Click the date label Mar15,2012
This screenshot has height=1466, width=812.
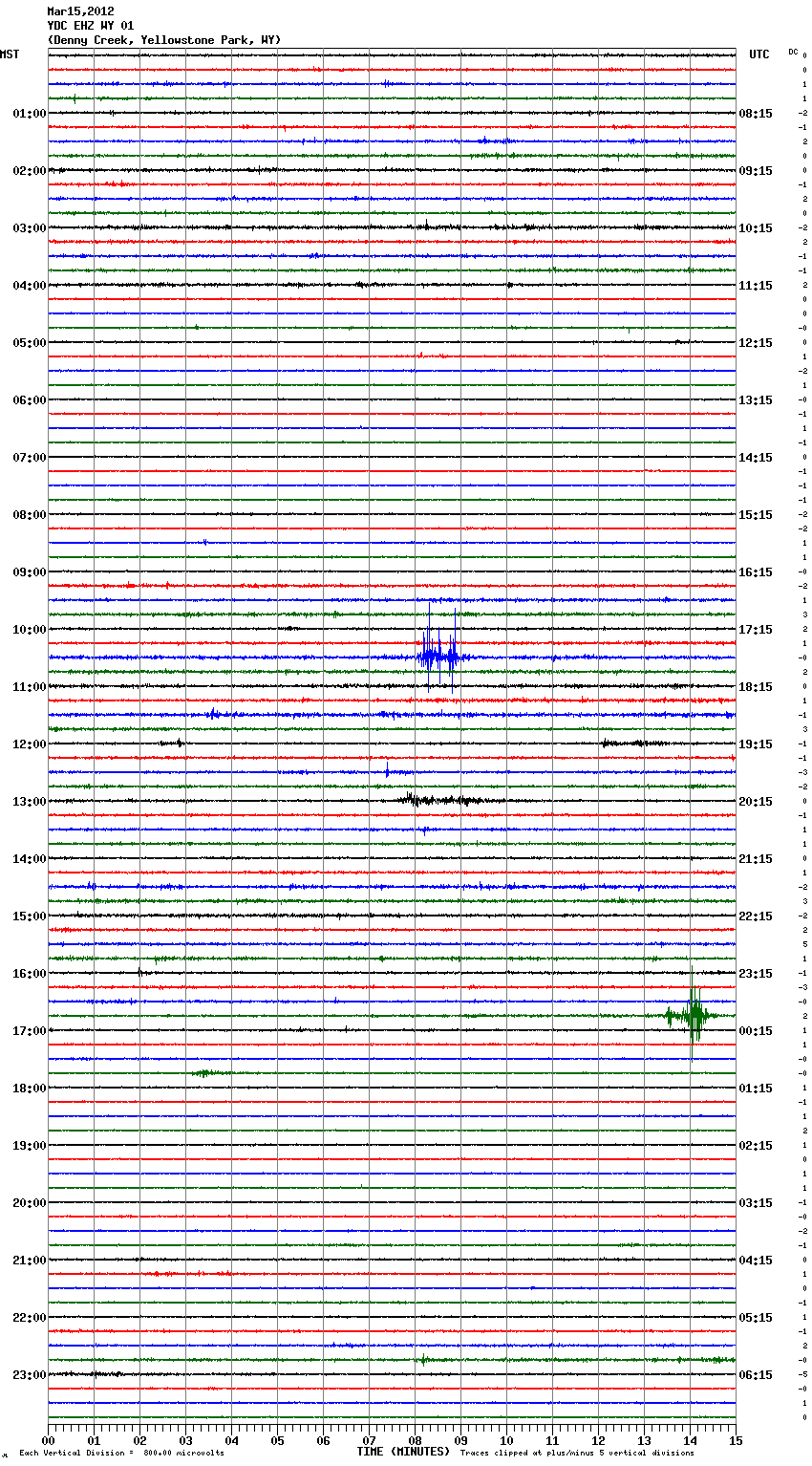pos(80,11)
